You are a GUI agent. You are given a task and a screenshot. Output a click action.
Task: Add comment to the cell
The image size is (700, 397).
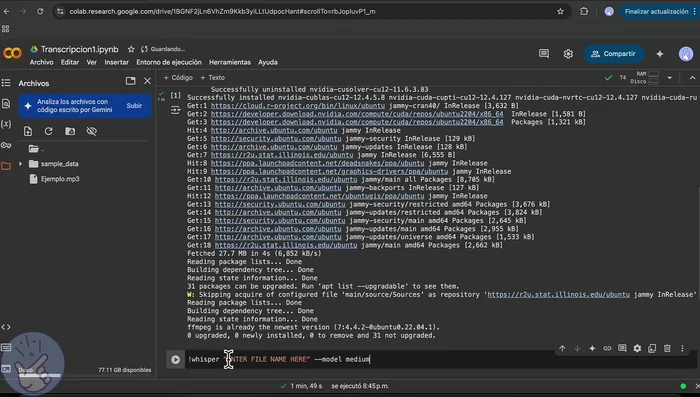click(x=622, y=348)
